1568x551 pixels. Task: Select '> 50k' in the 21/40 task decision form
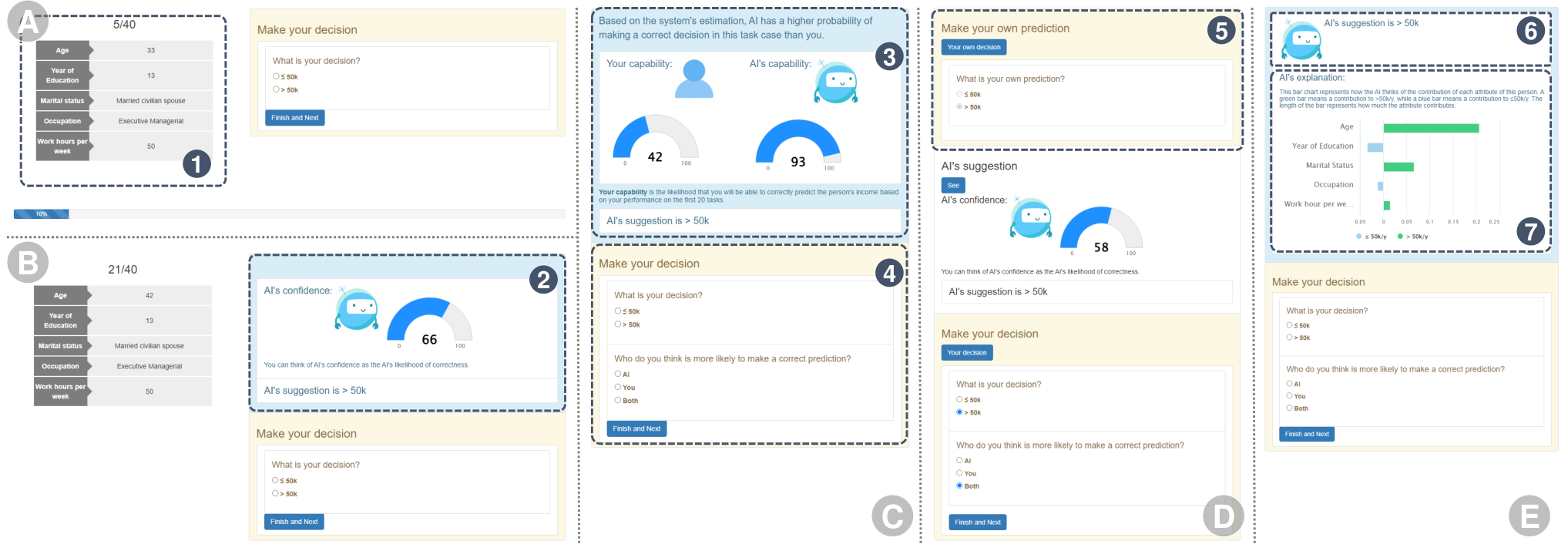click(x=275, y=493)
